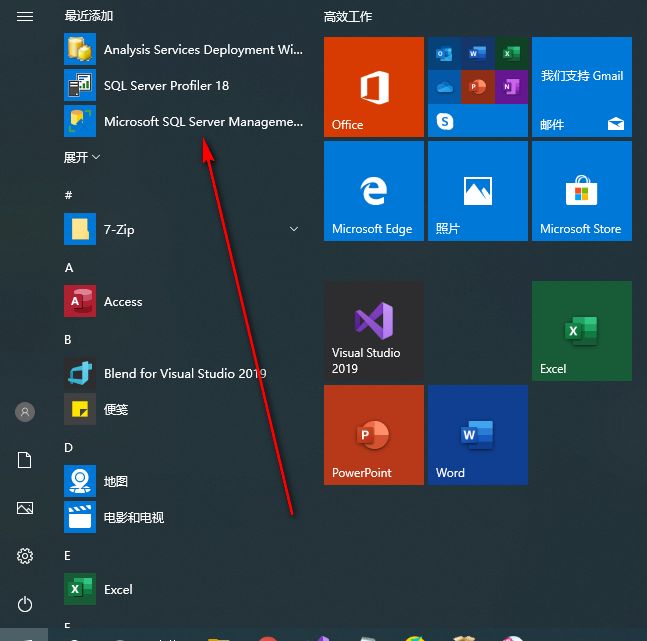Open Pictures from the sidebar
Image resolution: width=647 pixels, height=641 pixels.
click(25, 508)
